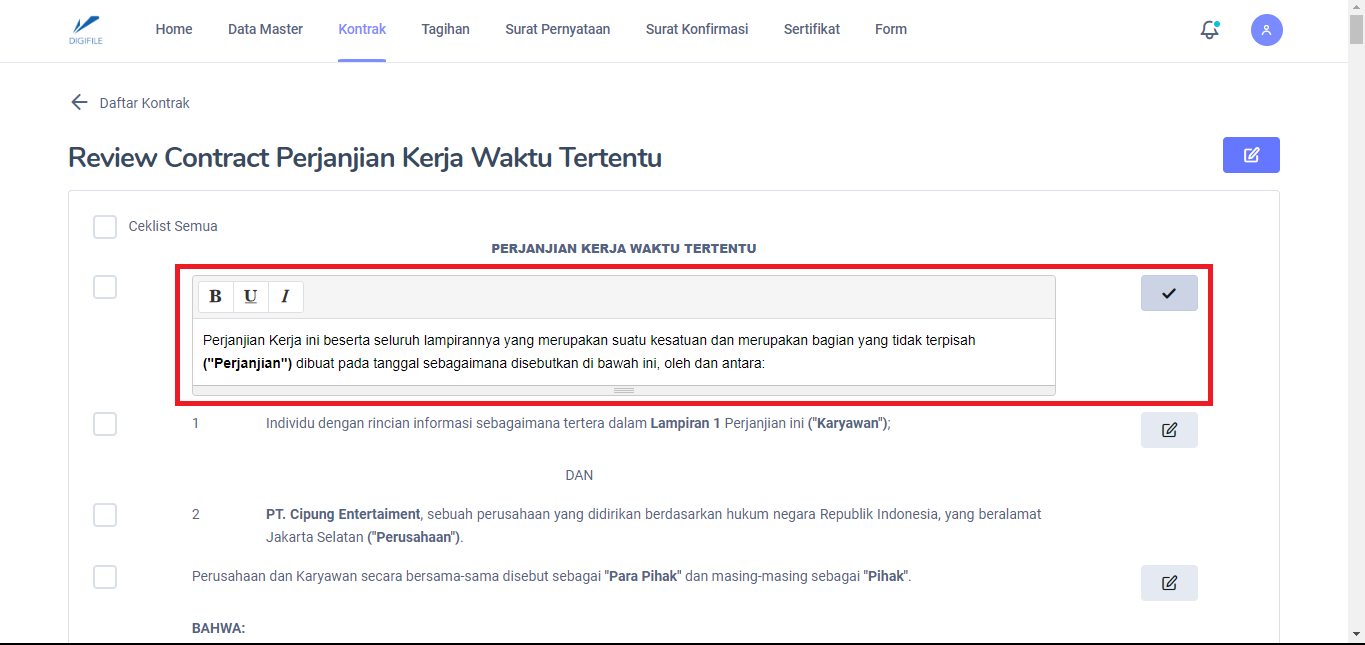Click the blue edit contract button
Viewport: 1365px width, 645px height.
click(1250, 155)
